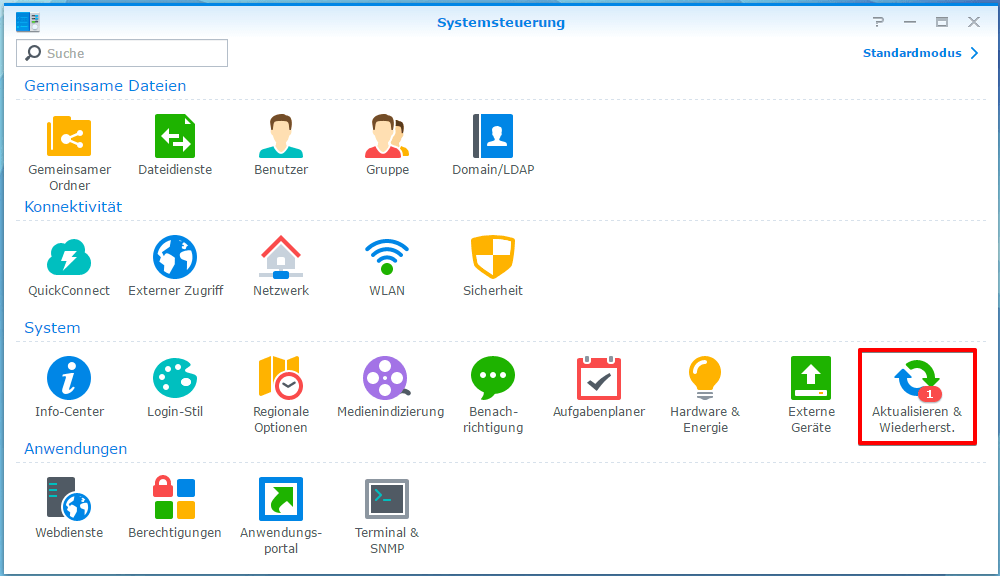Switch to Standardmodus view
Image resolution: width=1000 pixels, height=576 pixels.
920,53
